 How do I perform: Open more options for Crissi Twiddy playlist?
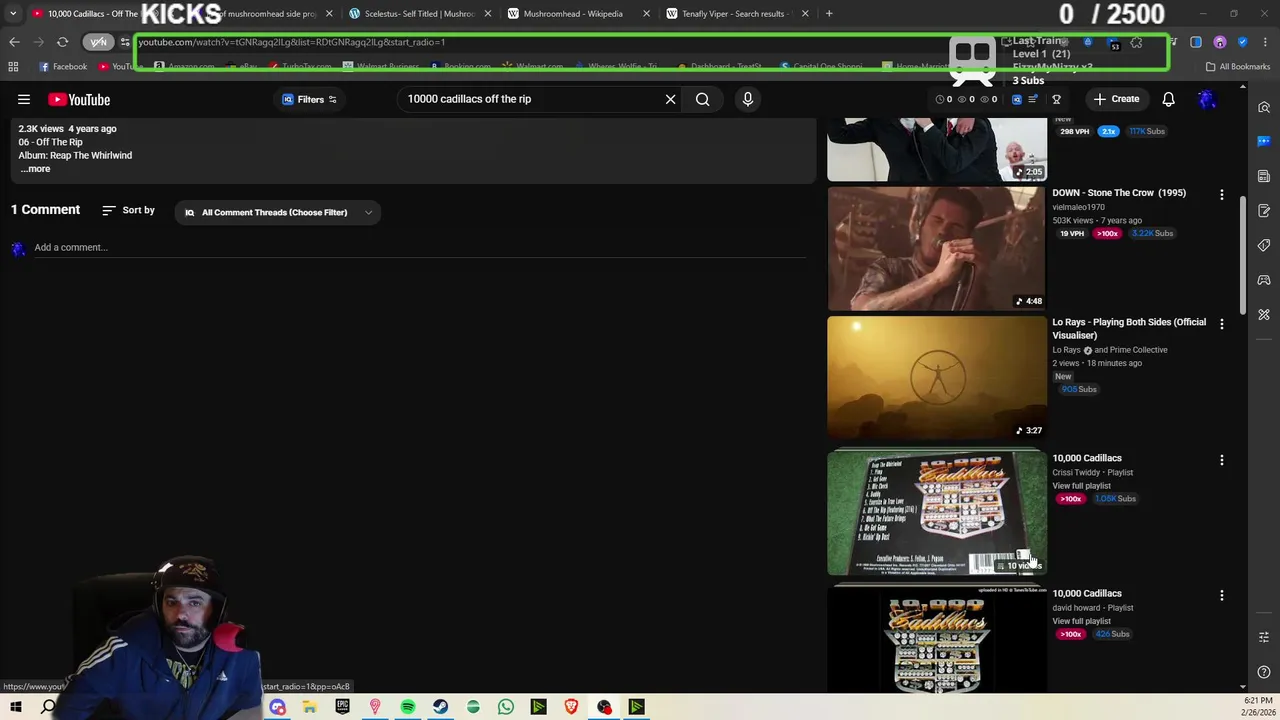tap(1221, 460)
